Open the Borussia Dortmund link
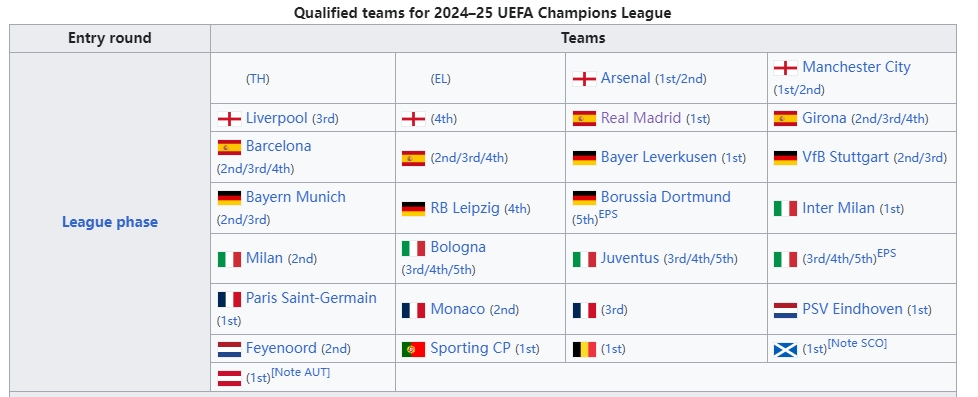This screenshot has height=397, width=978. [666, 197]
